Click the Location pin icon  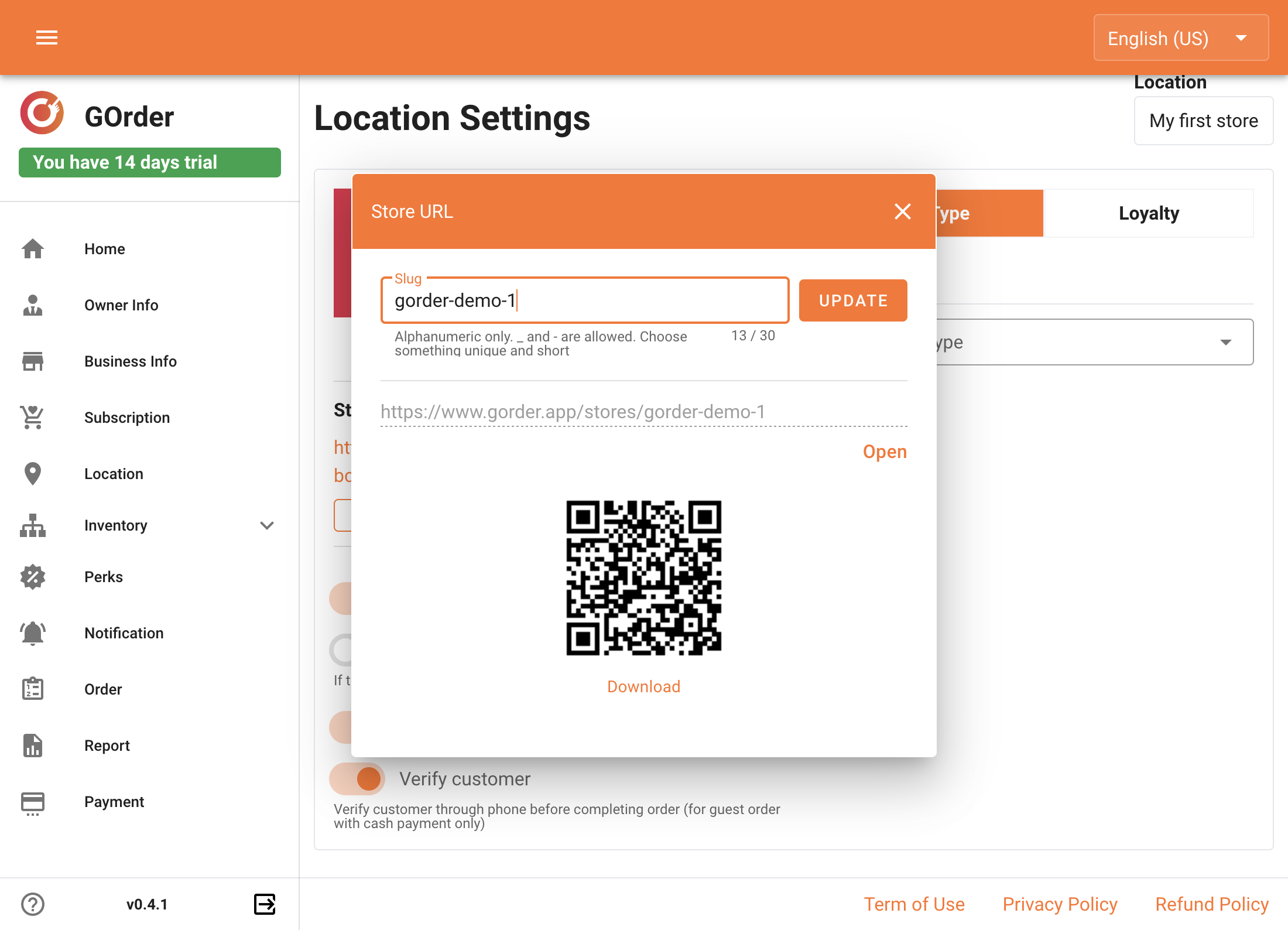coord(33,474)
